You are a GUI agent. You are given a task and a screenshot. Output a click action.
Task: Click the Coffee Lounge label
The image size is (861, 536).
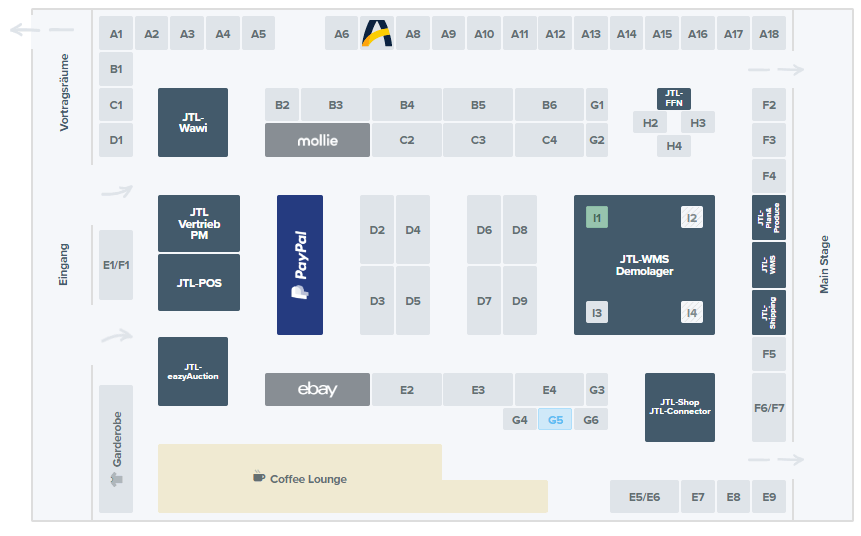308,479
